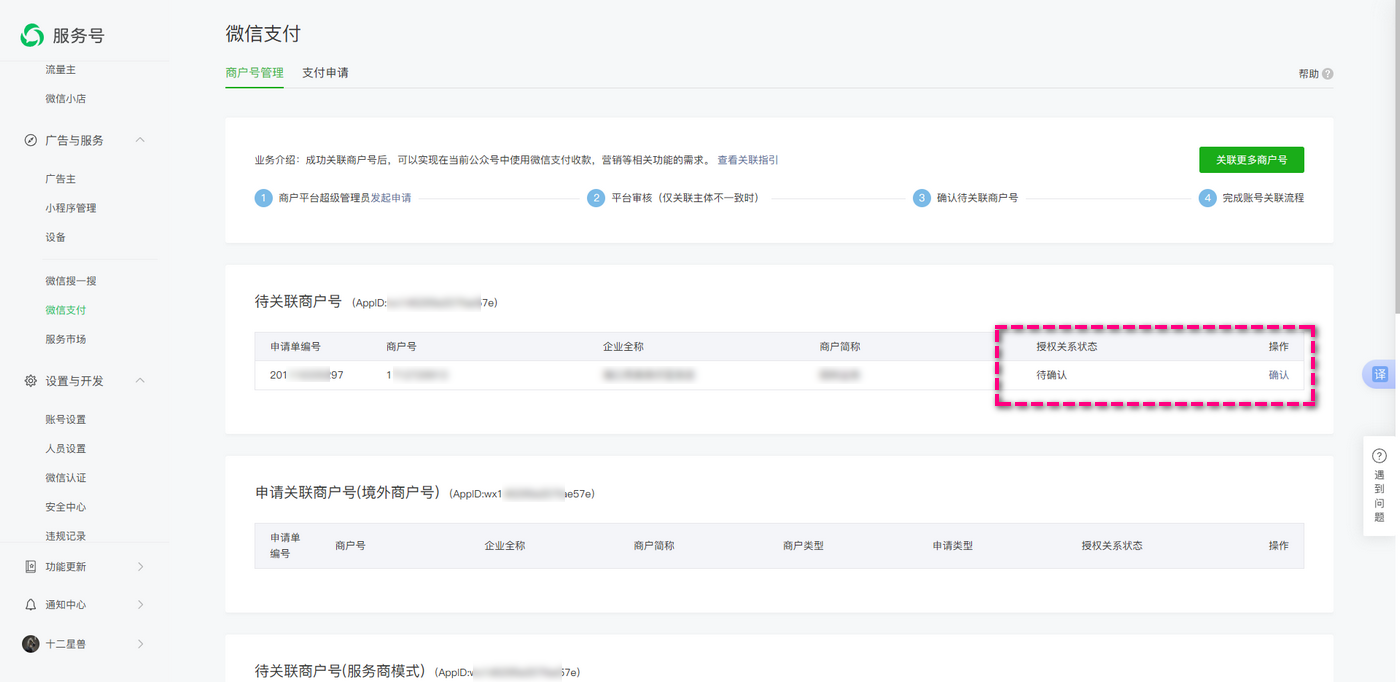Open 违规记录 in the sidebar

point(66,536)
